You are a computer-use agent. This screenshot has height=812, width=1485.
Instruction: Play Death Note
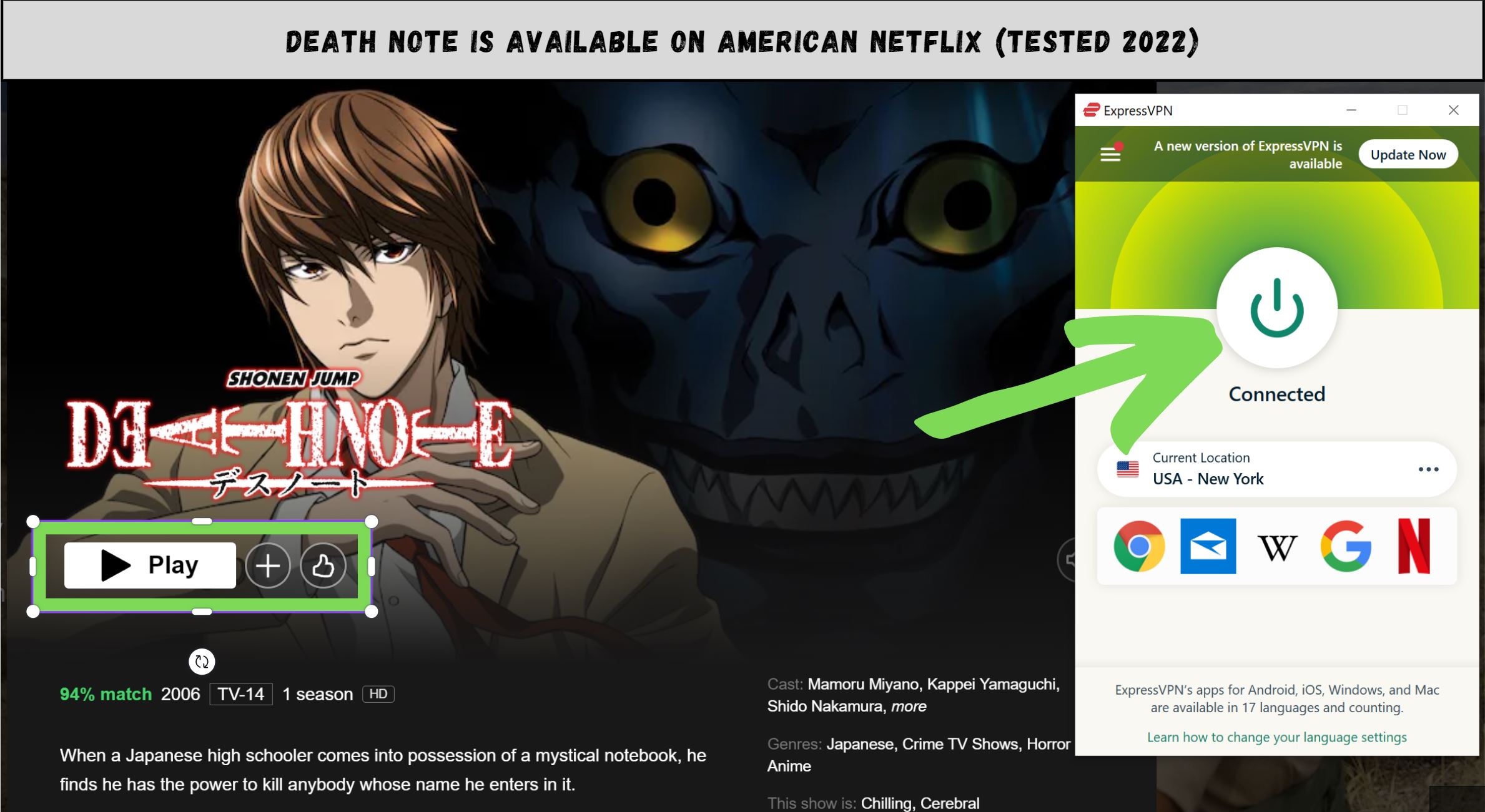pyautogui.click(x=150, y=565)
